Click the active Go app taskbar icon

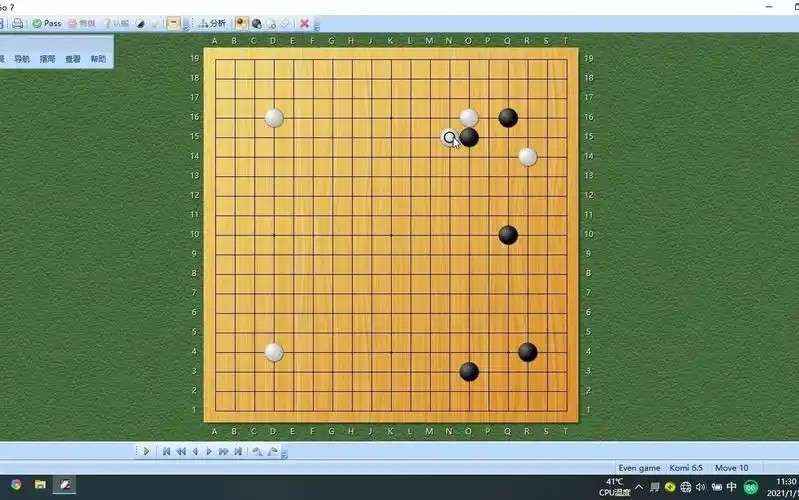pos(65,485)
